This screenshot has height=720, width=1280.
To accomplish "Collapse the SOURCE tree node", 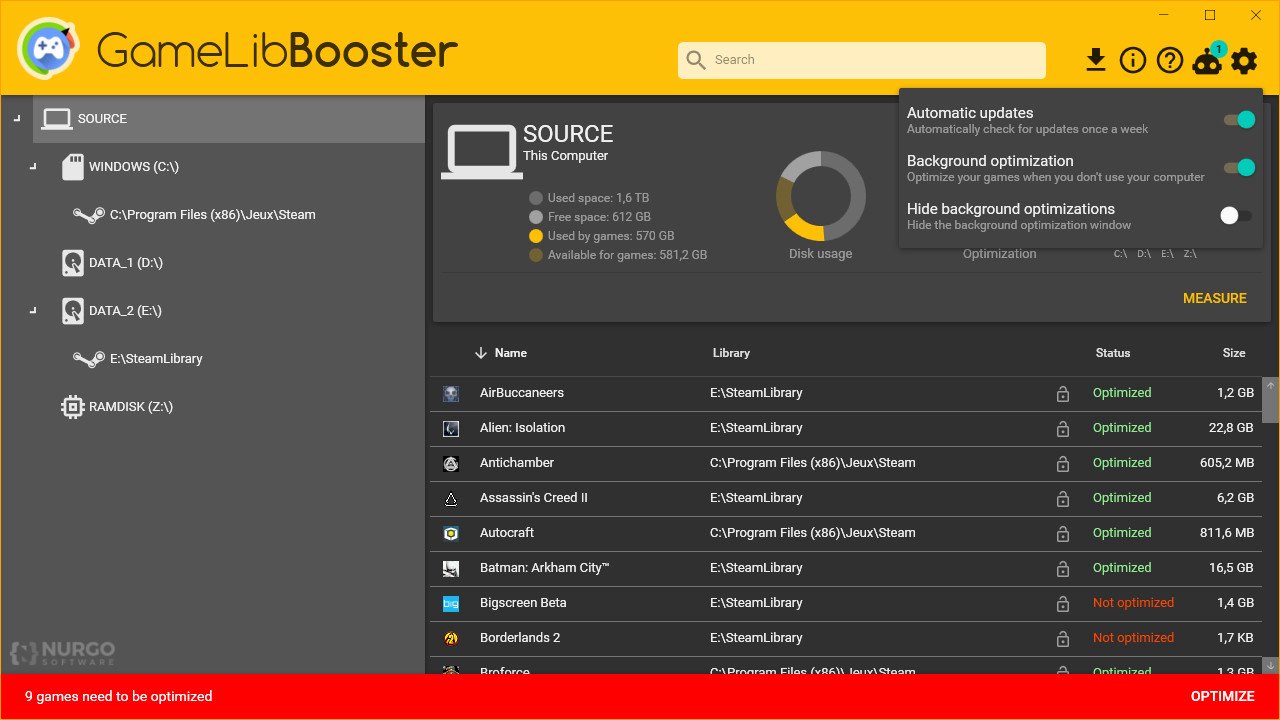I will (x=16, y=117).
